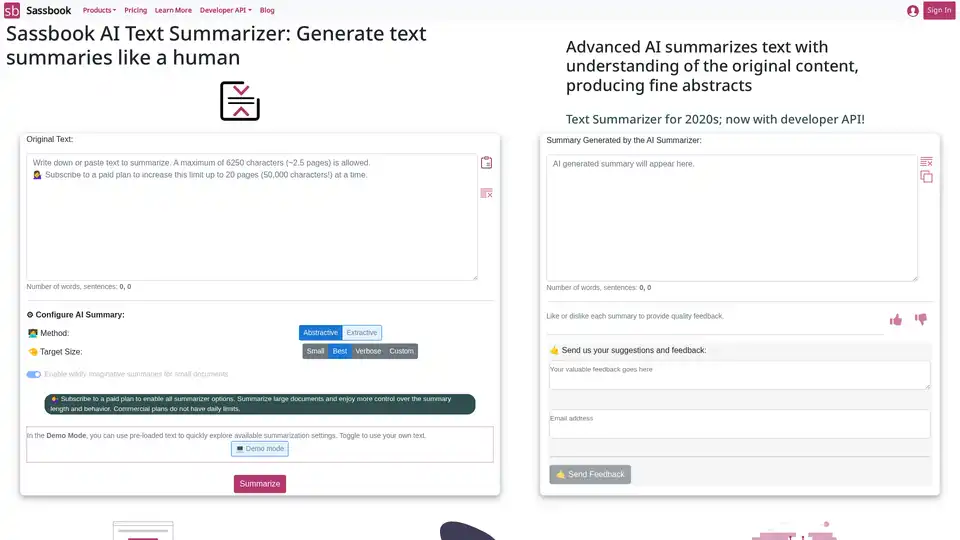Screen dimensions: 960x540
Task: Expand the Products dropdown menu
Action: [x=99, y=10]
